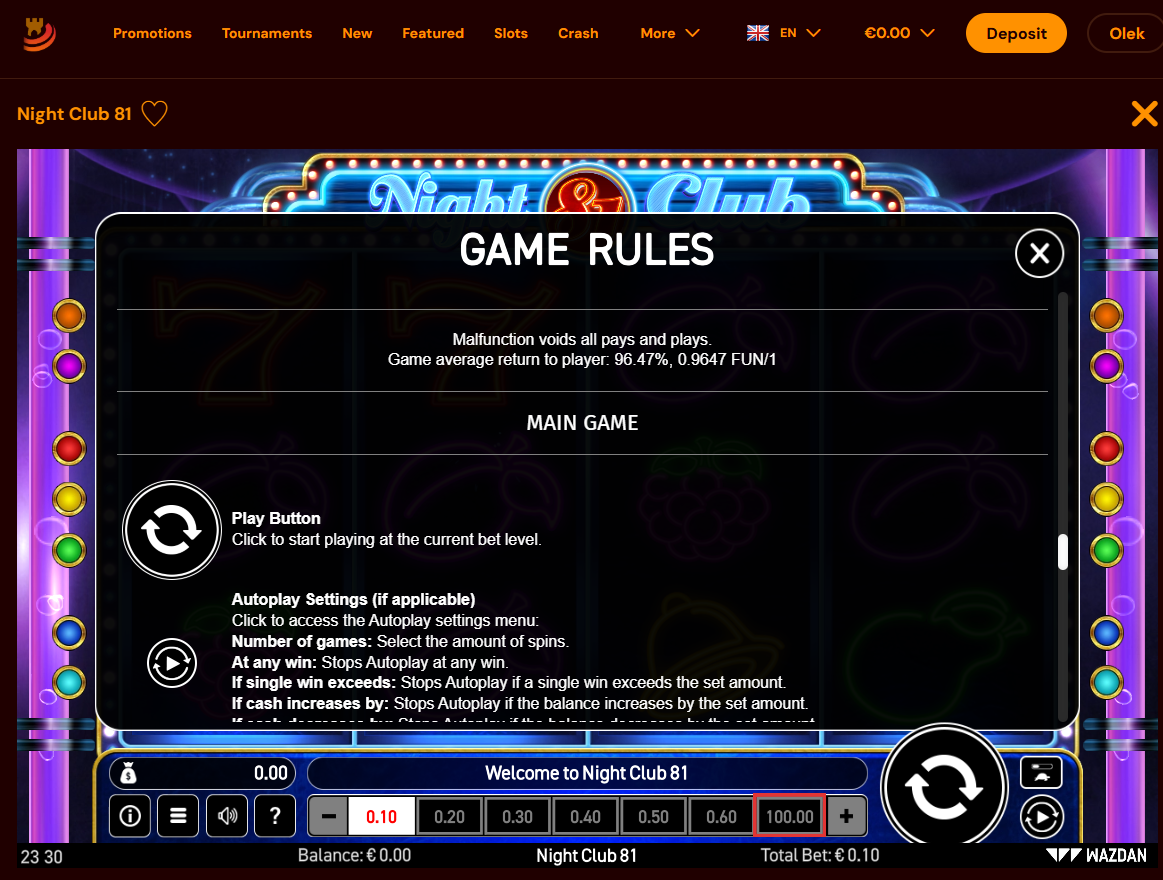1163x880 pixels.
Task: Expand the More navigation dropdown
Action: (670, 33)
